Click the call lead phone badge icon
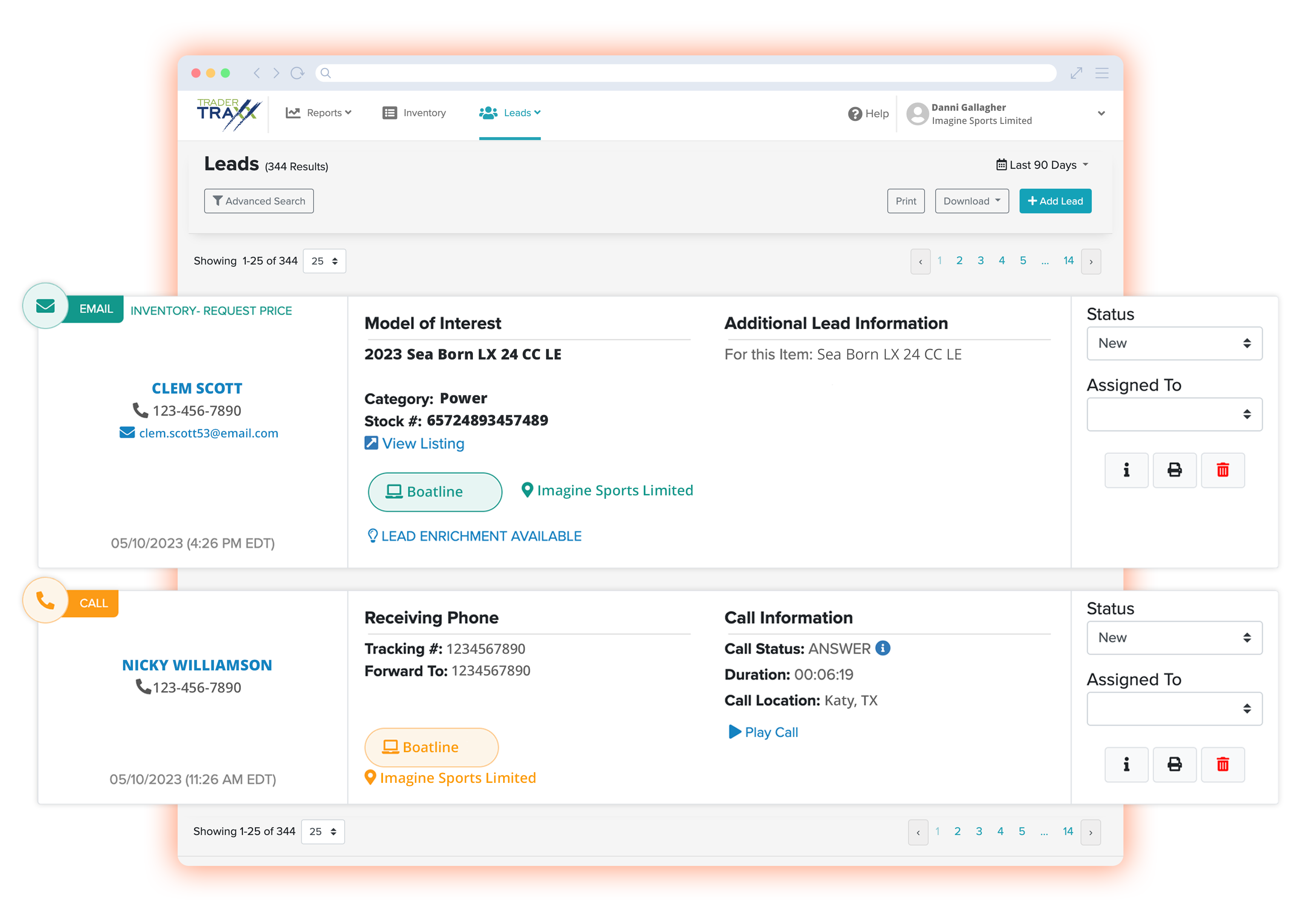The width and height of the screenshot is (1316, 920). (x=45, y=600)
